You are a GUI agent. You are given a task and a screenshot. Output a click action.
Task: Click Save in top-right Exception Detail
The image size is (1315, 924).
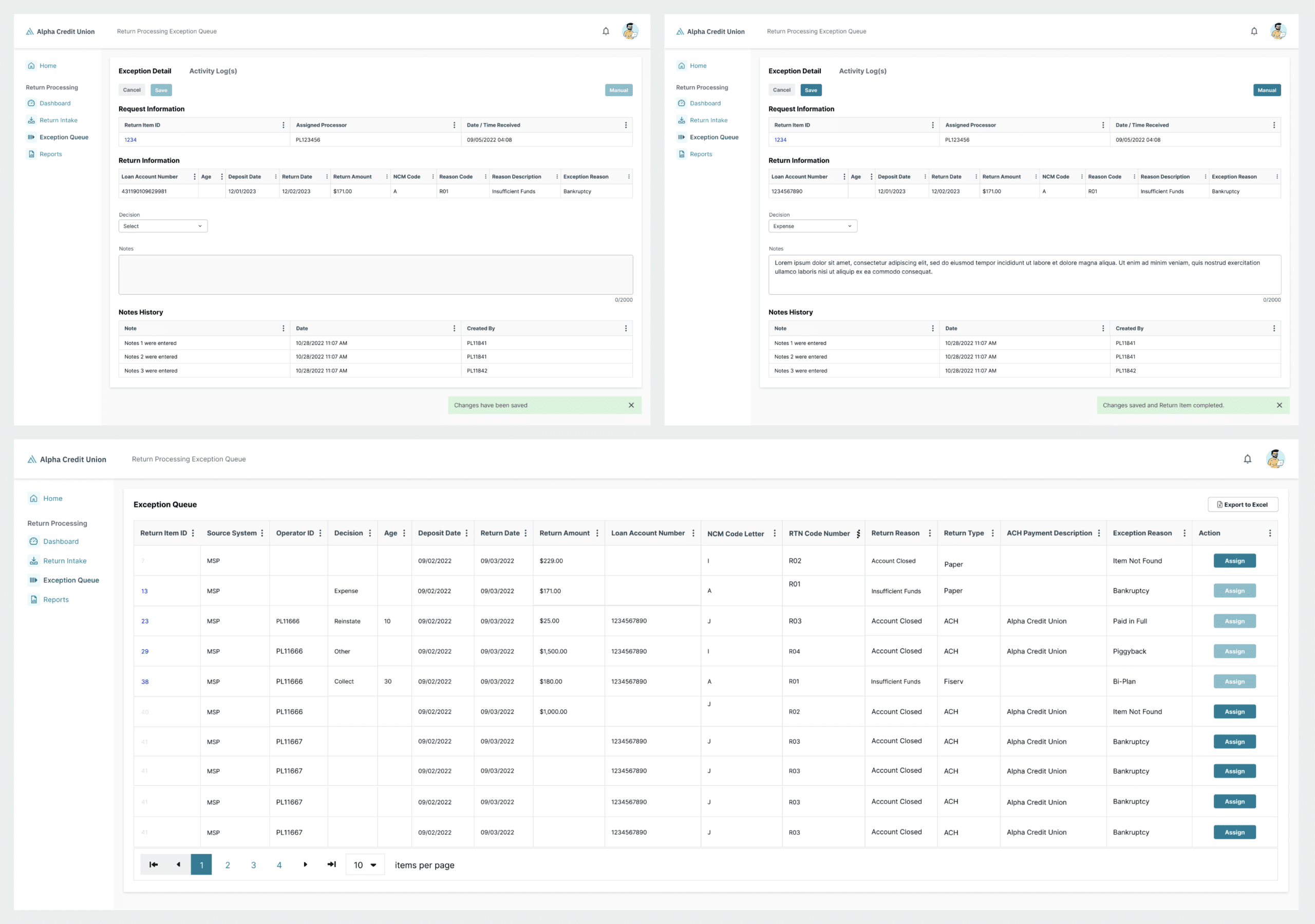811,90
